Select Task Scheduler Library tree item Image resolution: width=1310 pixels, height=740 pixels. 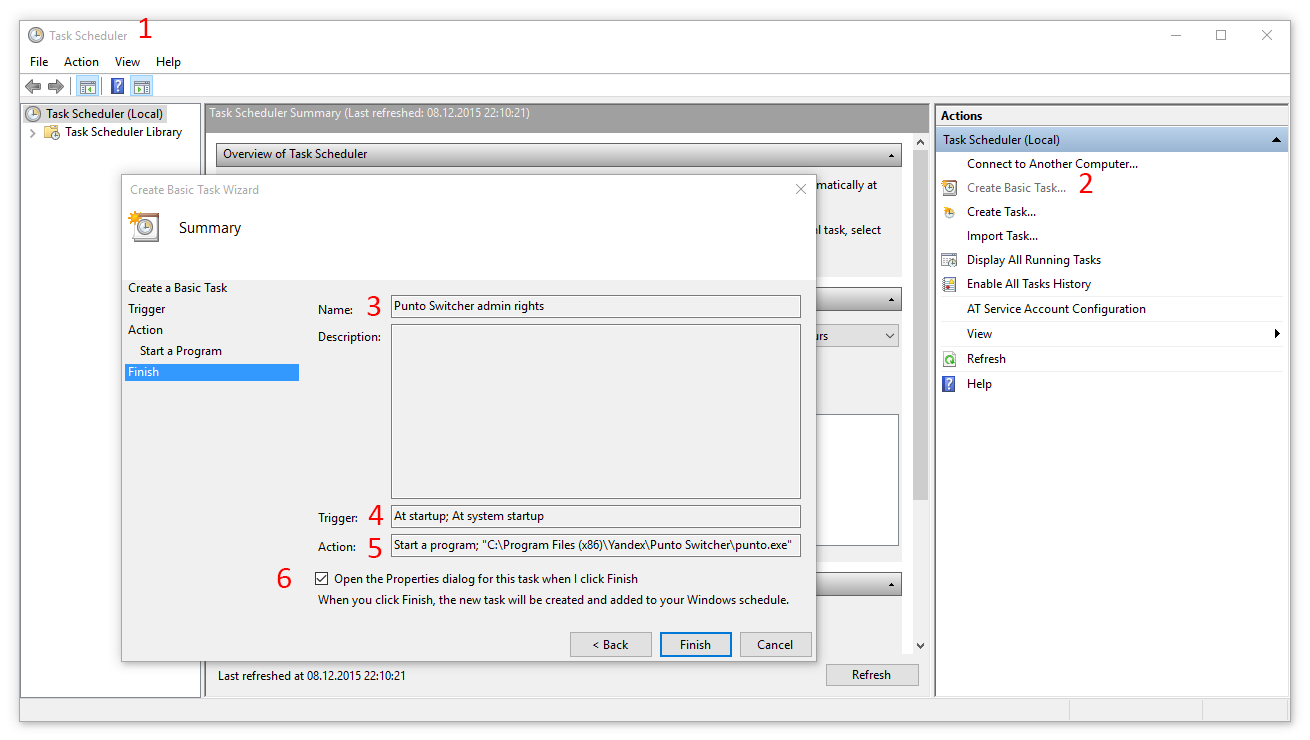point(123,132)
